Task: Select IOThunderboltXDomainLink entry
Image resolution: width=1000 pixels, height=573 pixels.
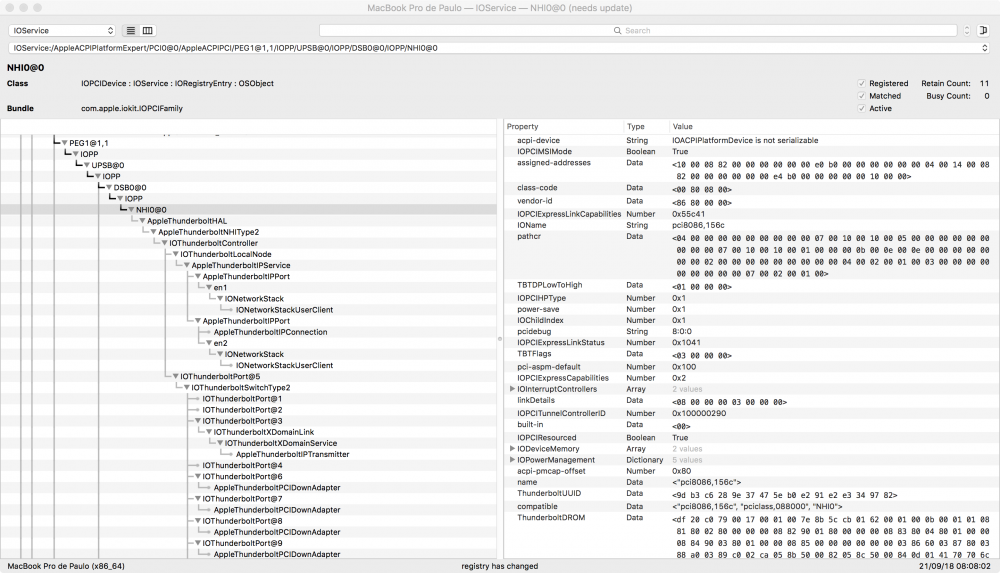Action: point(264,432)
